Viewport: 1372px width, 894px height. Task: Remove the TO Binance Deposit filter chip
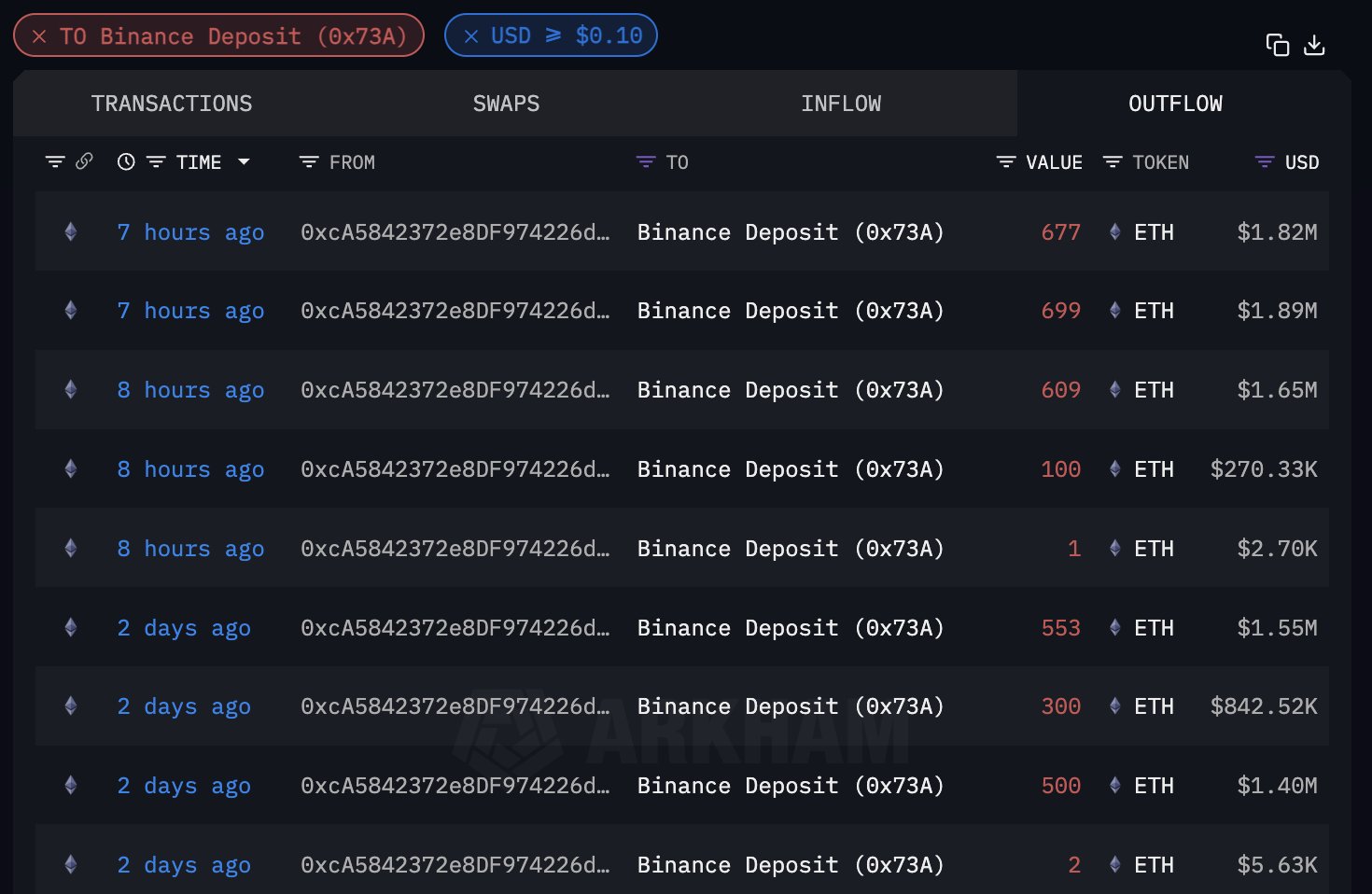tap(39, 36)
